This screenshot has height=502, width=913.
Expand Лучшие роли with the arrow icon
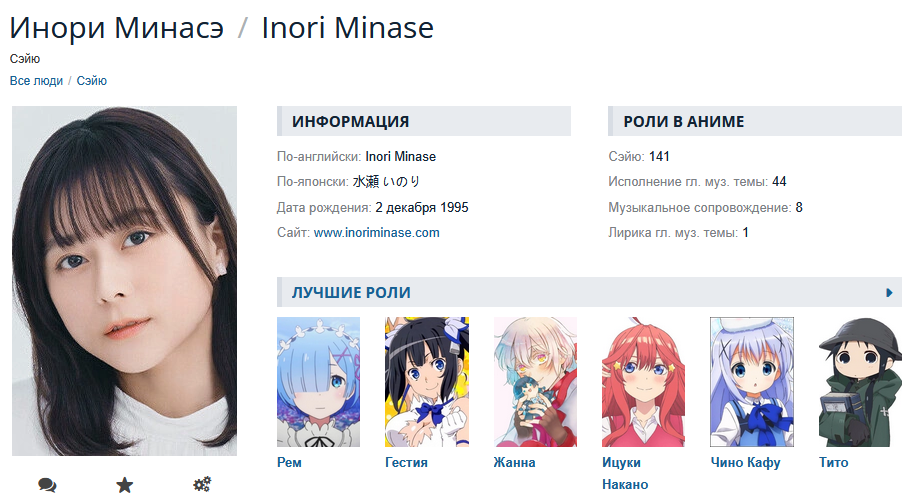[889, 292]
